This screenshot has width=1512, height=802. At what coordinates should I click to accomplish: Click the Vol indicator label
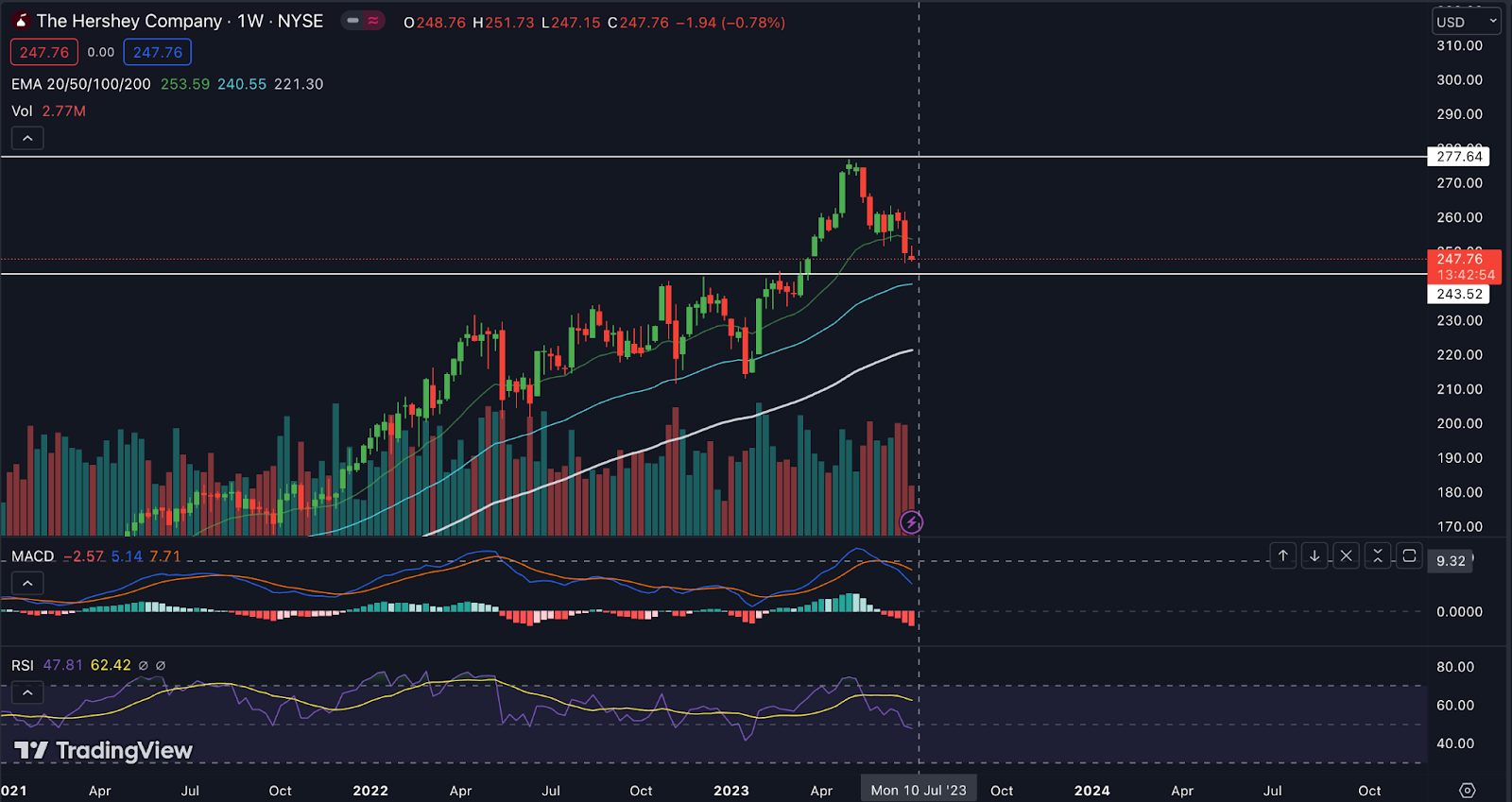[x=22, y=111]
